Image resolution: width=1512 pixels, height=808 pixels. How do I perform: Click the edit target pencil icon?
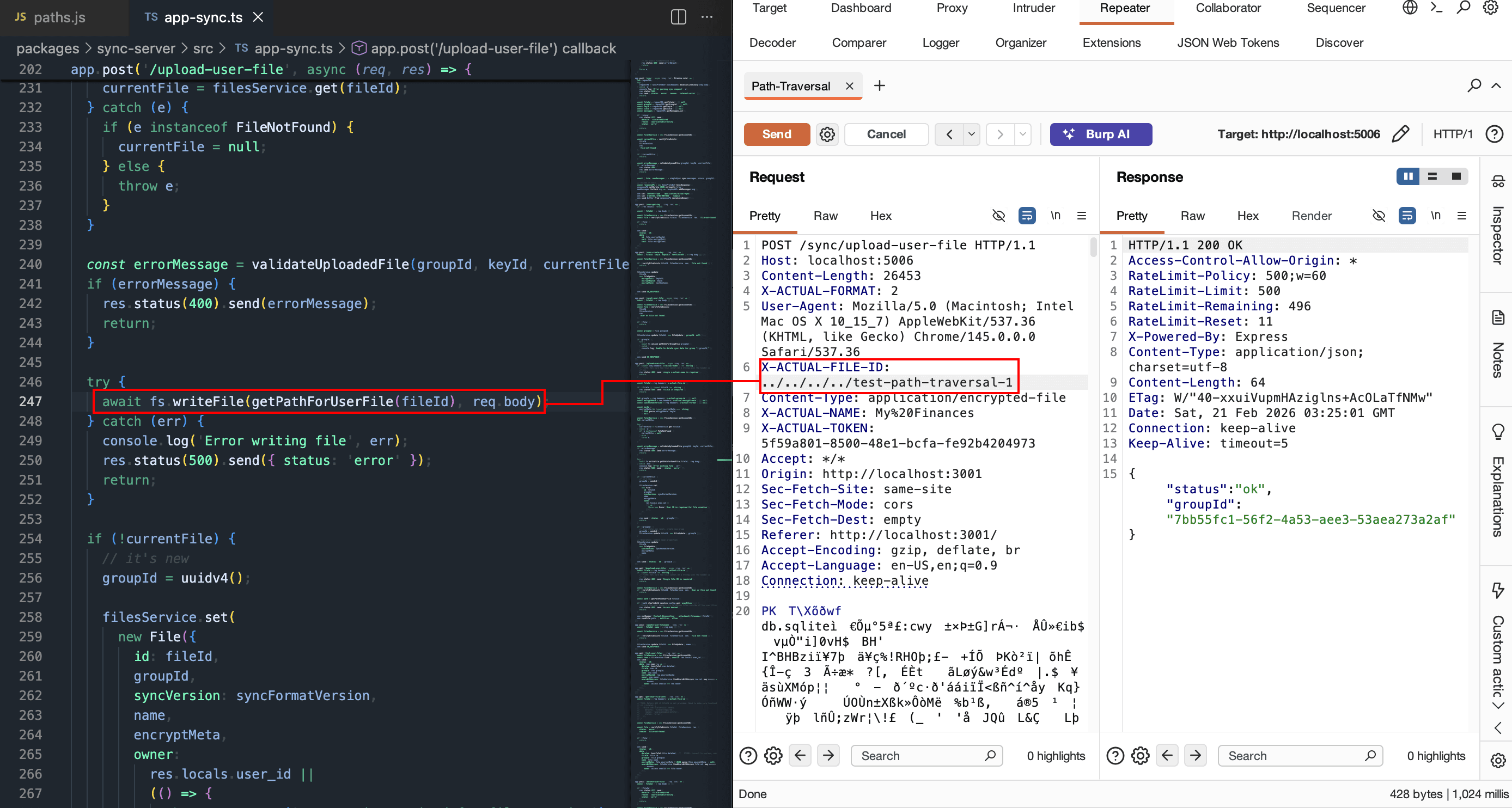[1400, 134]
